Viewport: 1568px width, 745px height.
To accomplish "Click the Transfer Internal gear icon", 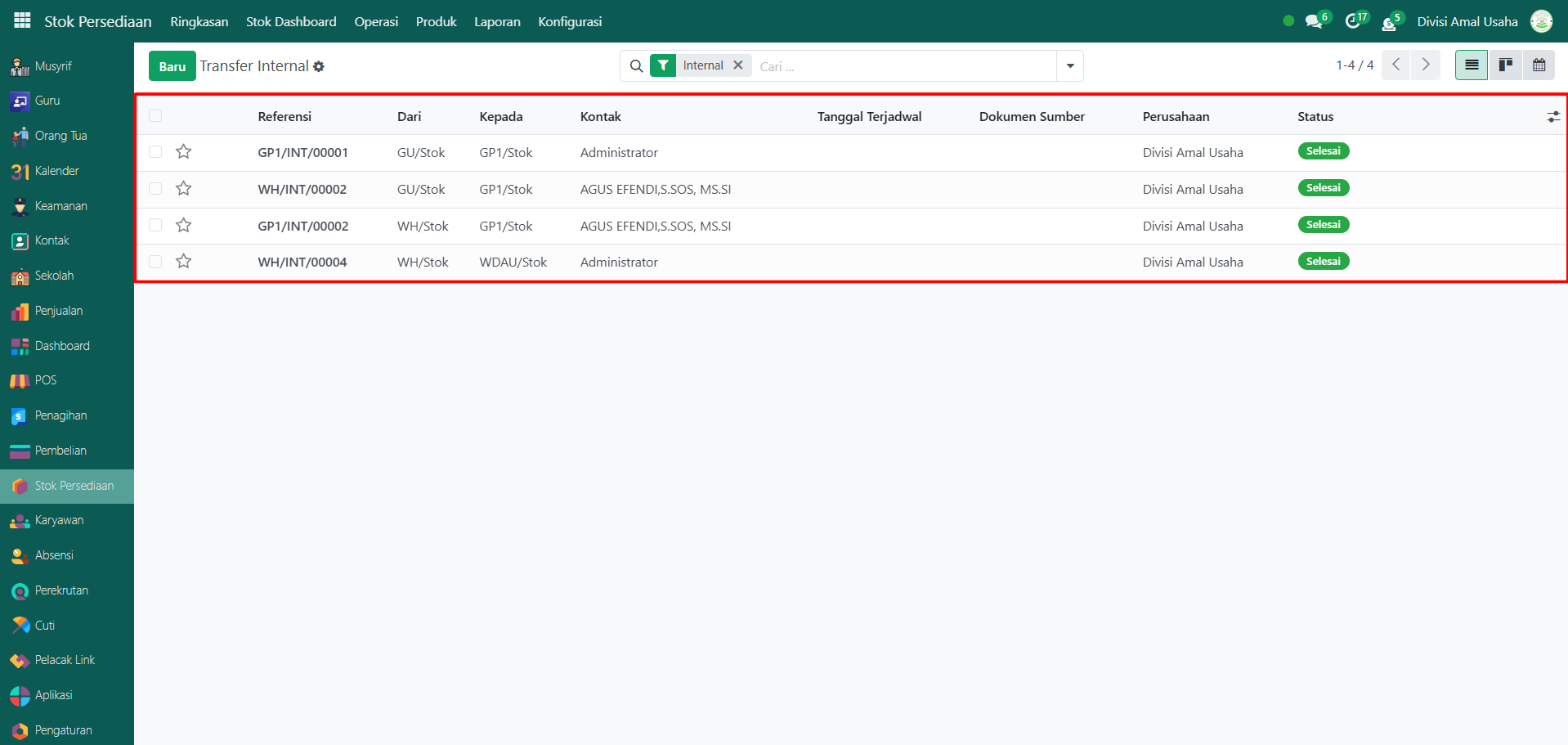I will point(319,67).
